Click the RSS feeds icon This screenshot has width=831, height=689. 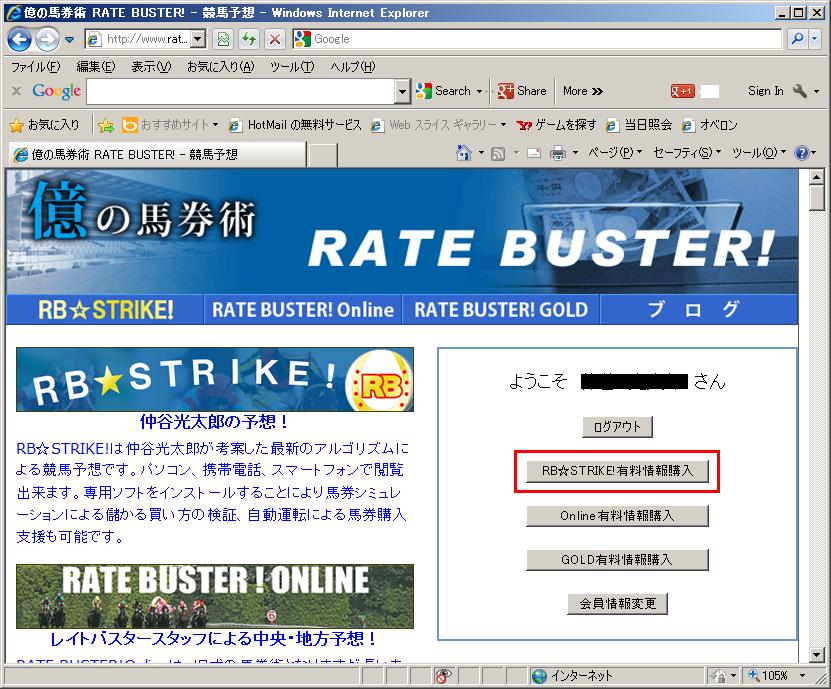tap(498, 154)
